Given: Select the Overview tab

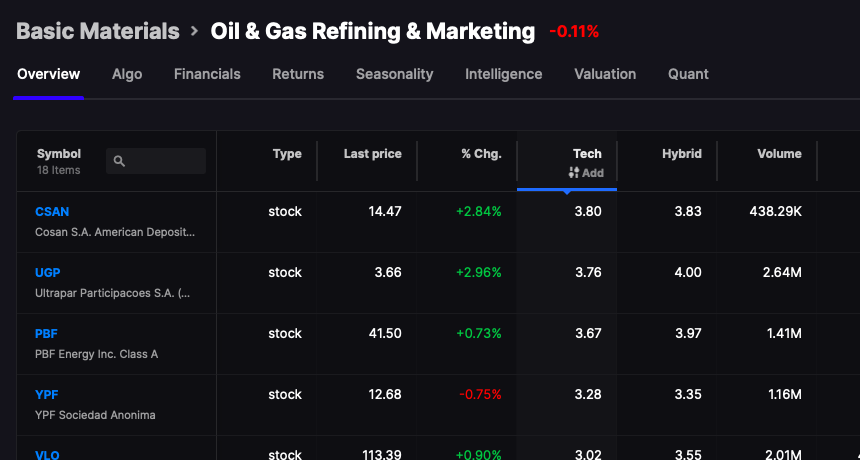Looking at the screenshot, I should (48, 74).
